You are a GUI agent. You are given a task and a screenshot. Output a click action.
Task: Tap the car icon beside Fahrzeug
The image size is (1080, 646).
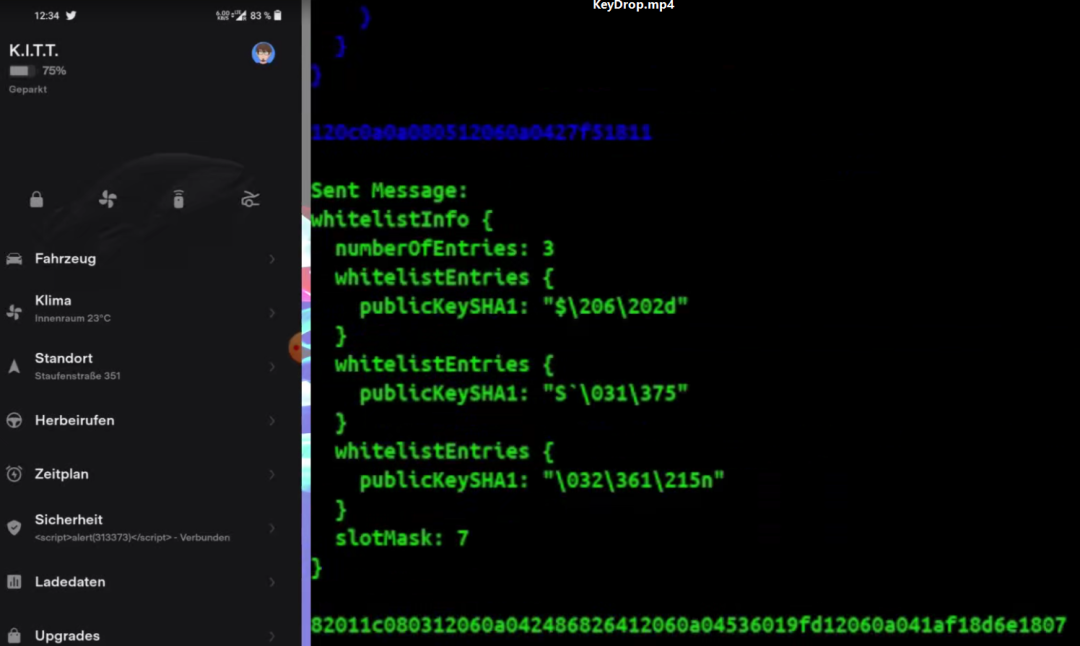pyautogui.click(x=14, y=259)
